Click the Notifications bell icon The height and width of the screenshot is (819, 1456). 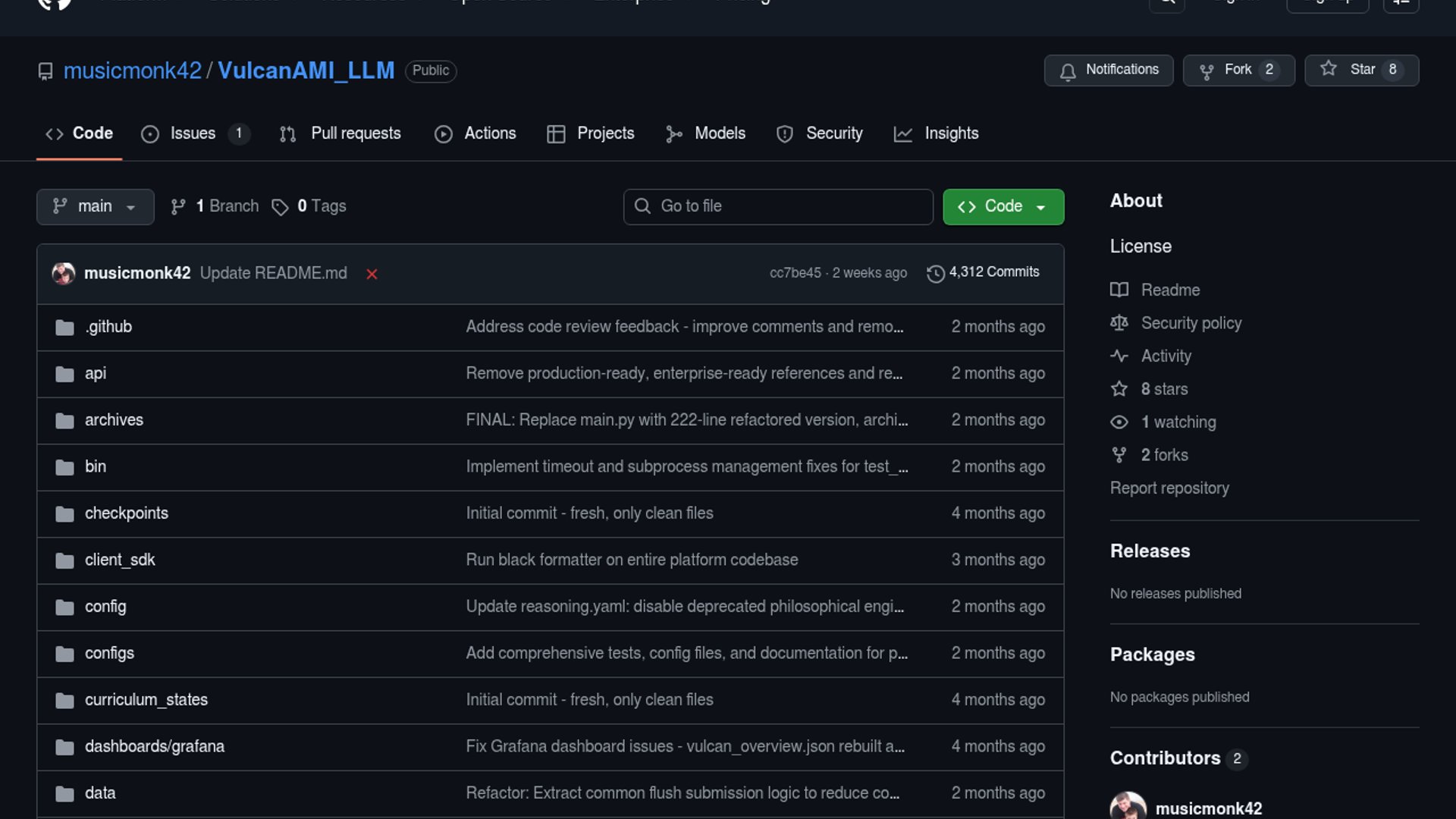pos(1068,71)
